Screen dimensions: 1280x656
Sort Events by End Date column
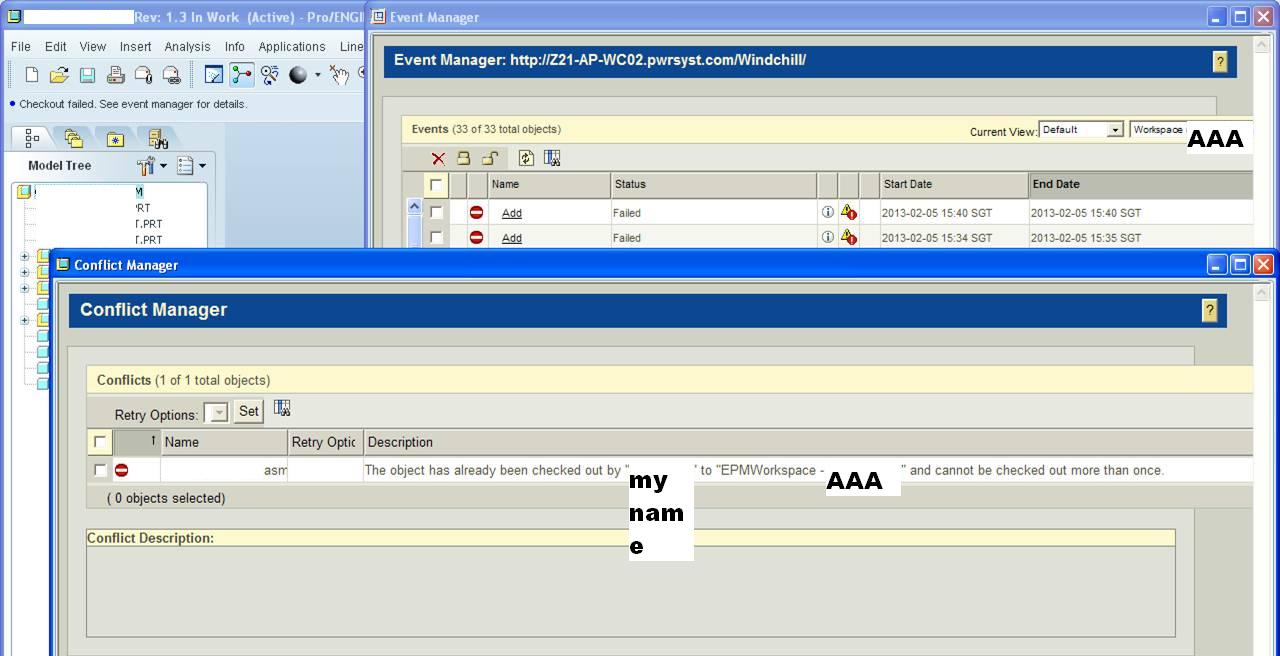coord(1141,184)
